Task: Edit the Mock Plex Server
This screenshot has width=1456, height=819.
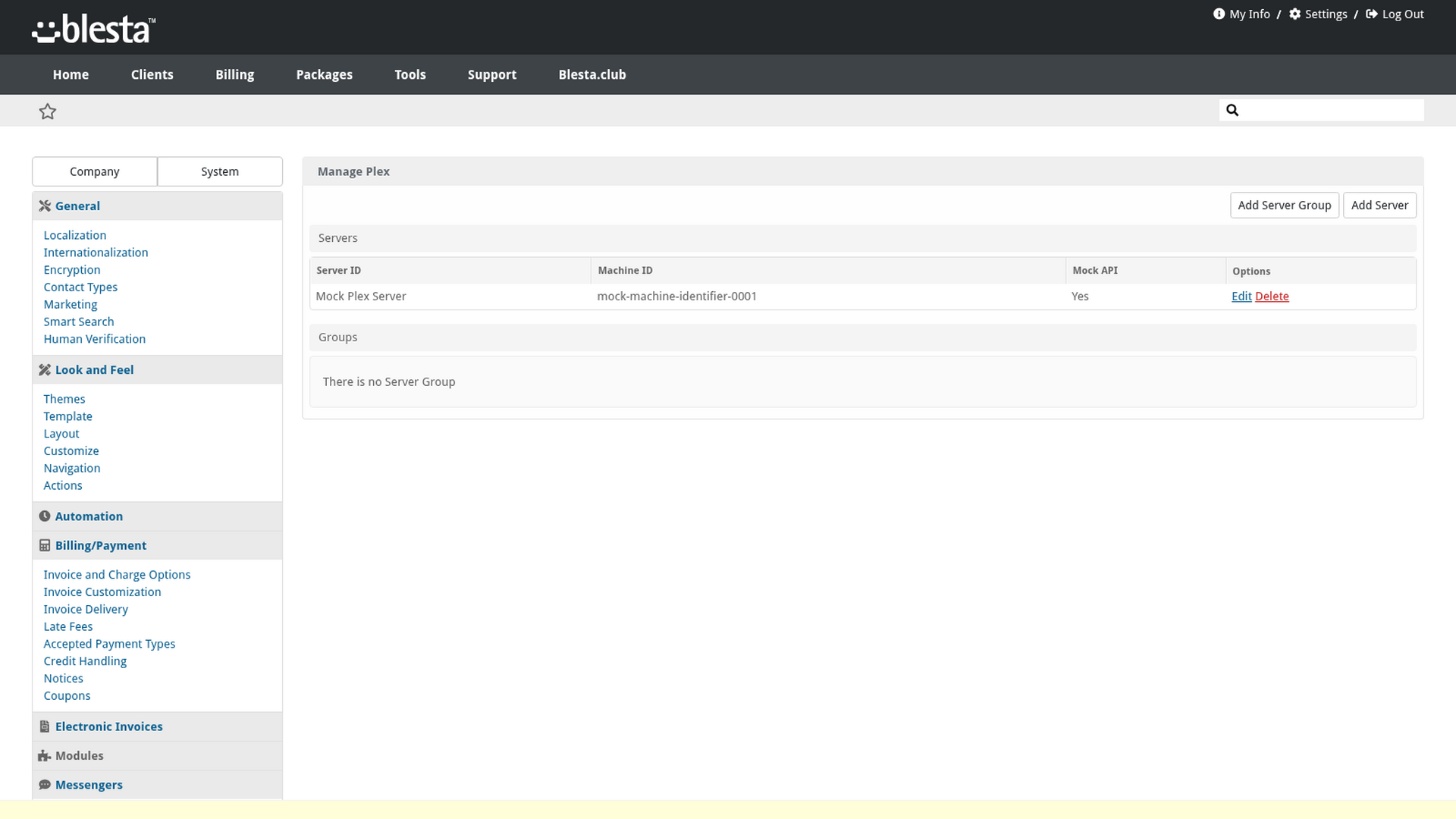Action: pos(1241,297)
